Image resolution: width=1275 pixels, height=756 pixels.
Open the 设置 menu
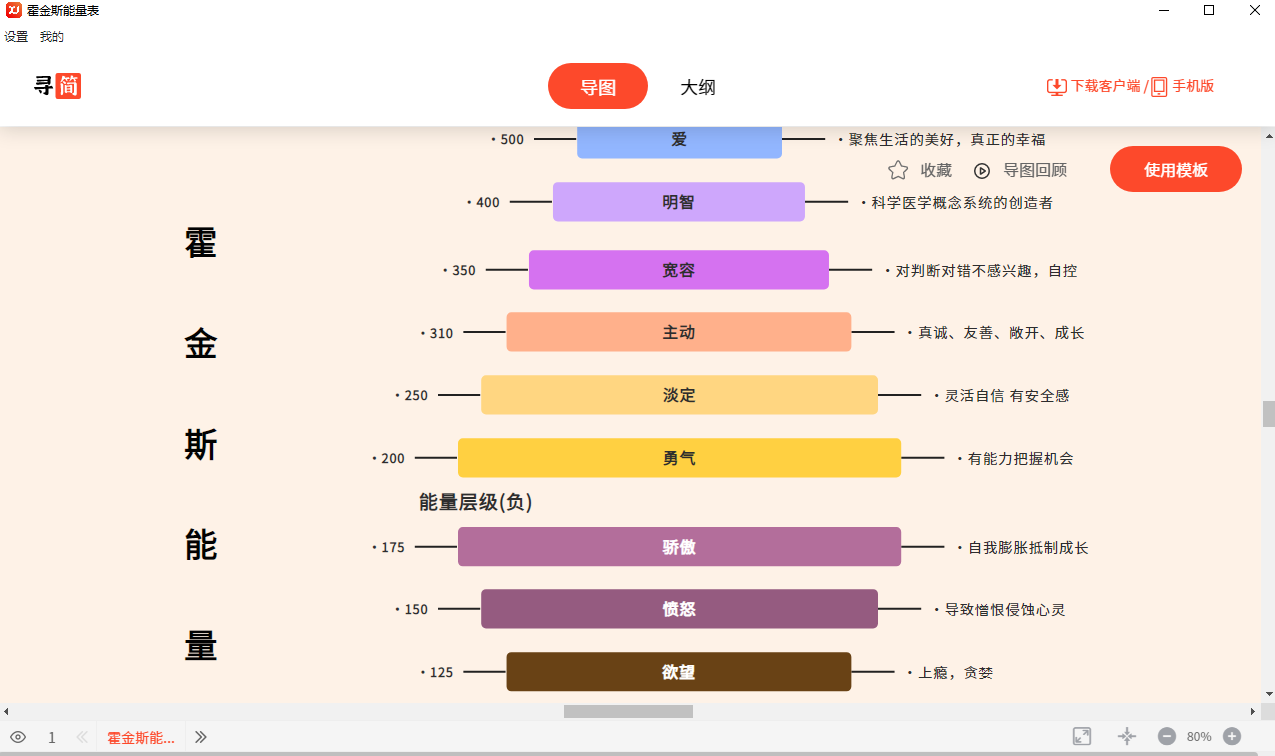point(16,36)
